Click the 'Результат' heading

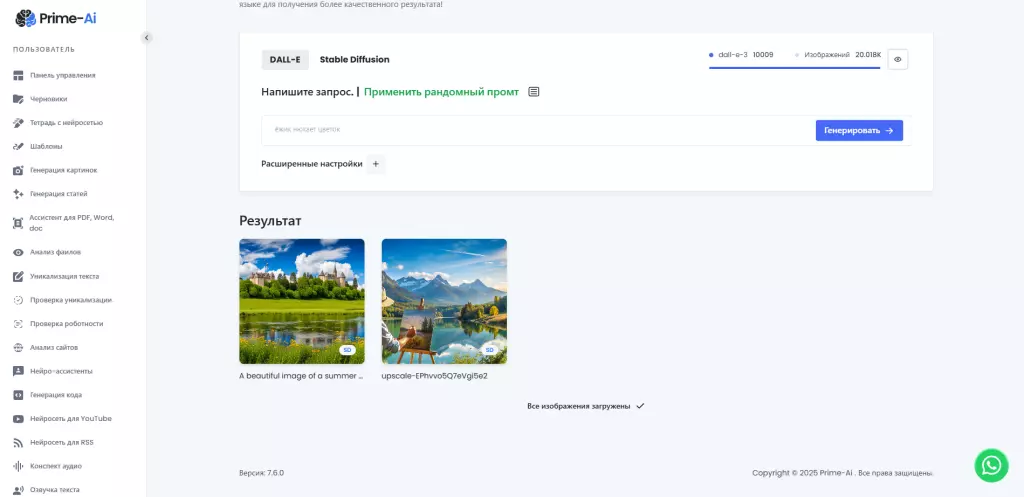(x=270, y=221)
